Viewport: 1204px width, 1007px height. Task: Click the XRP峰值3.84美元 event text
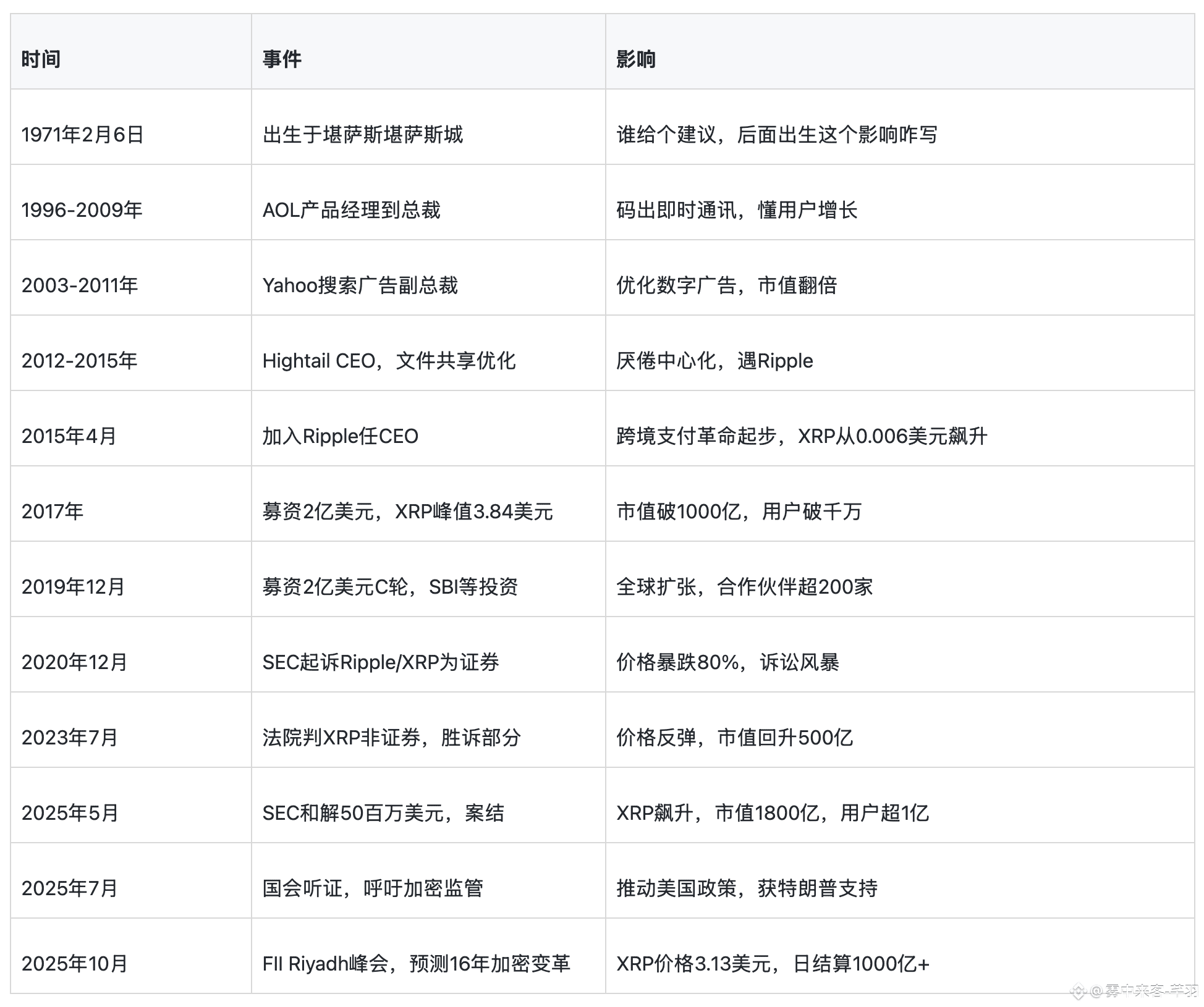click(473, 512)
